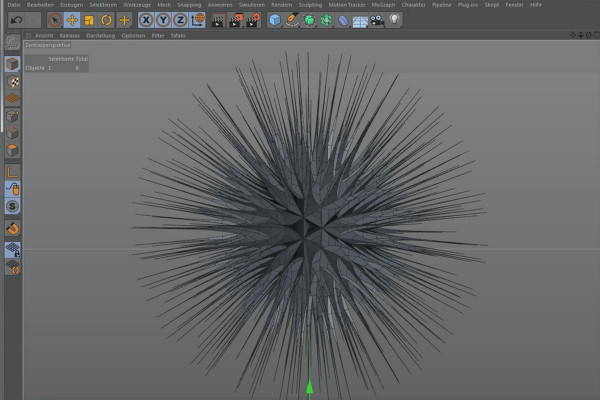Open the Cube primitives palette
This screenshot has width=600, height=400.
tap(275, 20)
